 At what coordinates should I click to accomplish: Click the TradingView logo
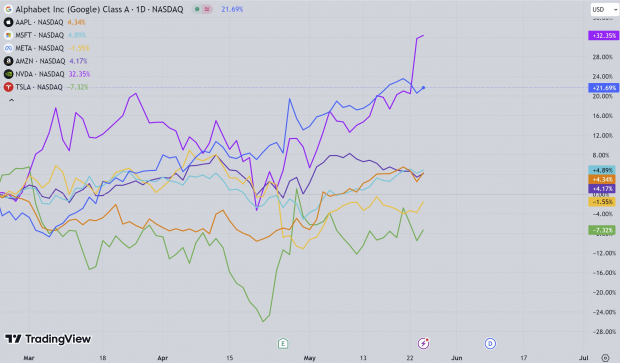coord(48,339)
